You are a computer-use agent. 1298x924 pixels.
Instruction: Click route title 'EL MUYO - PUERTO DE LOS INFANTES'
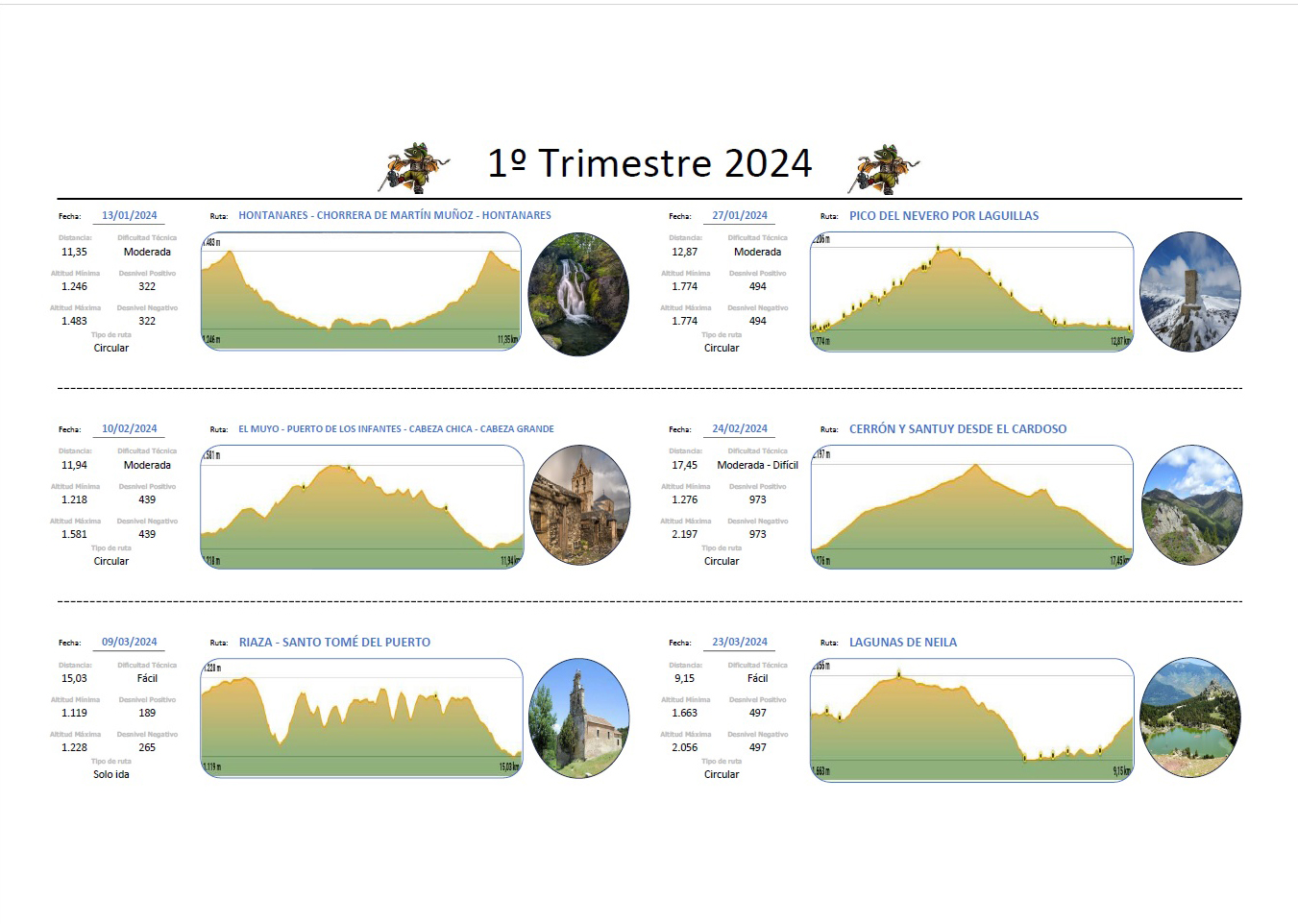coord(320,429)
